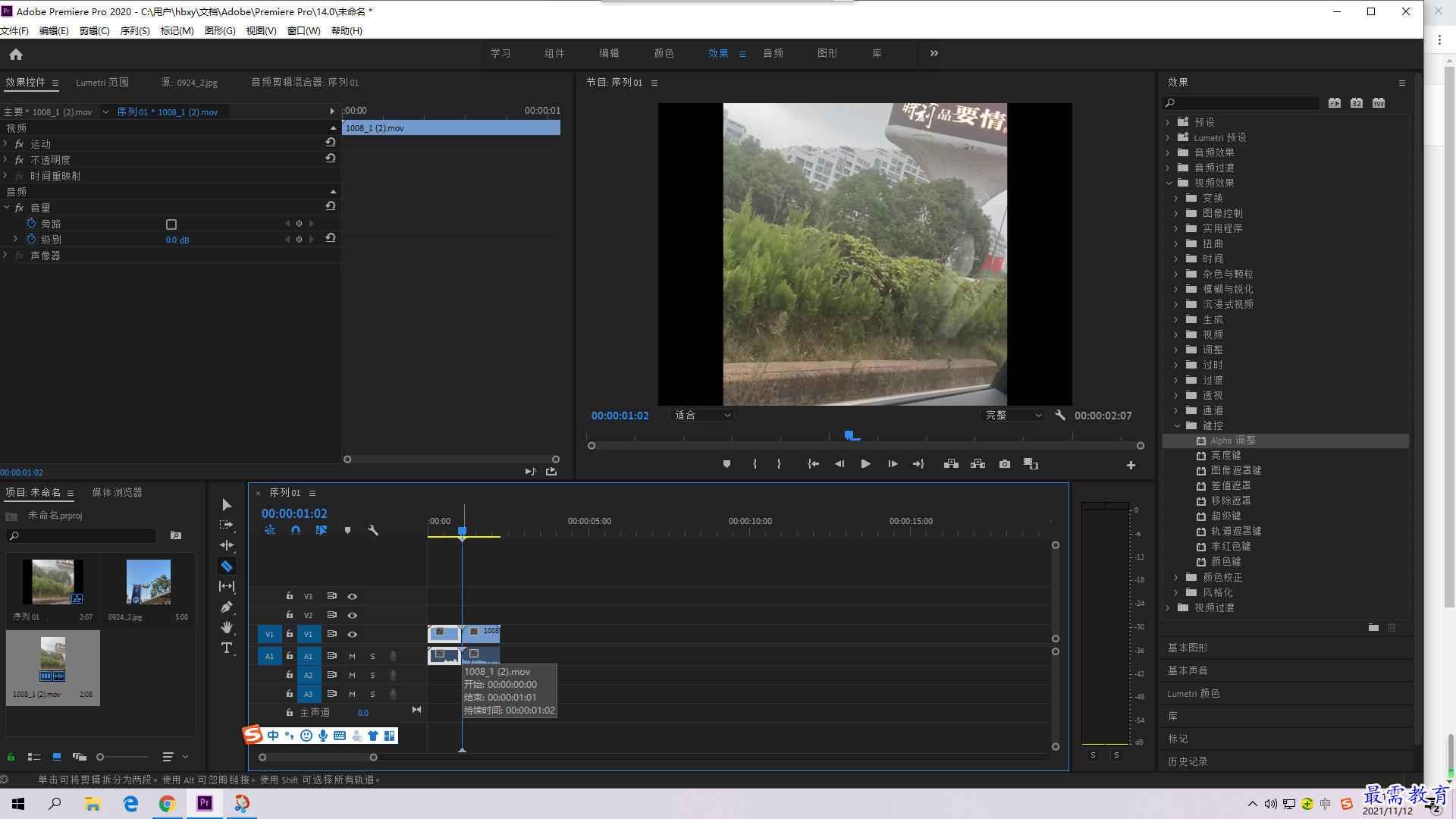1456x819 pixels.
Task: Collapse the Keying folder
Action: click(1177, 425)
